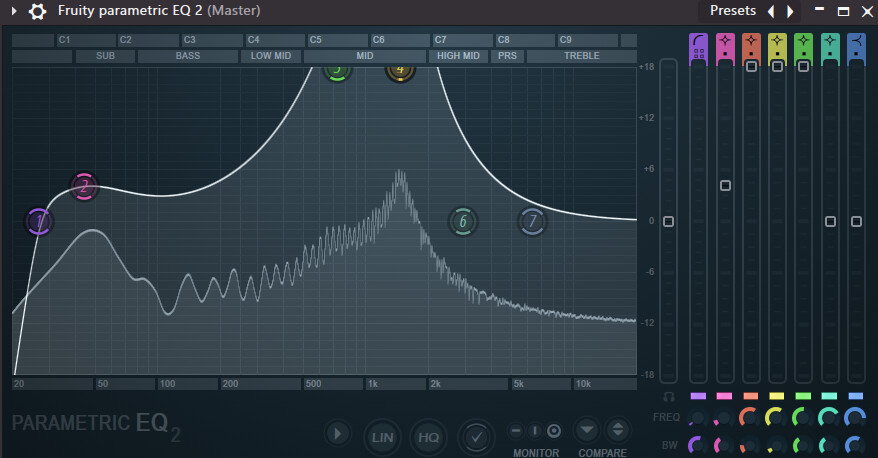Select band 1 node on EQ graph

tap(39, 222)
